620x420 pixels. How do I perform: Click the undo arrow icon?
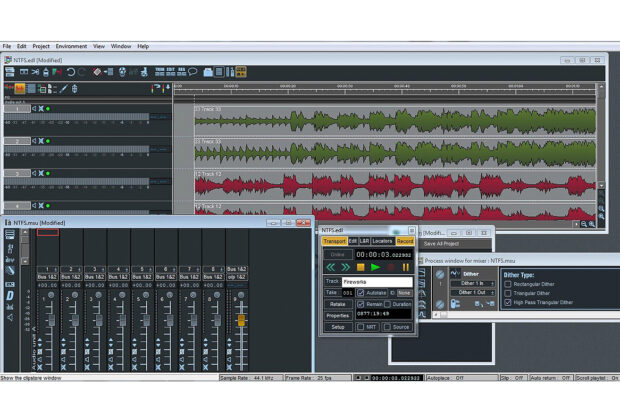point(71,72)
